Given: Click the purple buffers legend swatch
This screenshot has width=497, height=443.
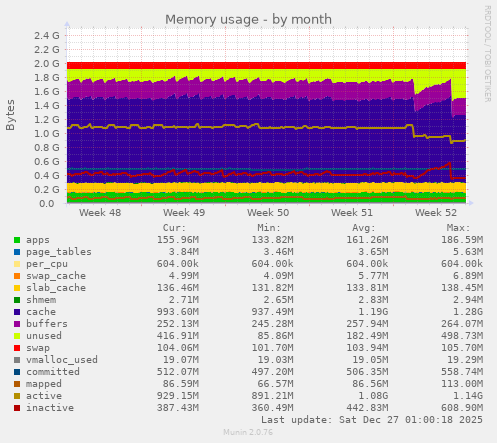Looking at the screenshot, I should click(17, 324).
